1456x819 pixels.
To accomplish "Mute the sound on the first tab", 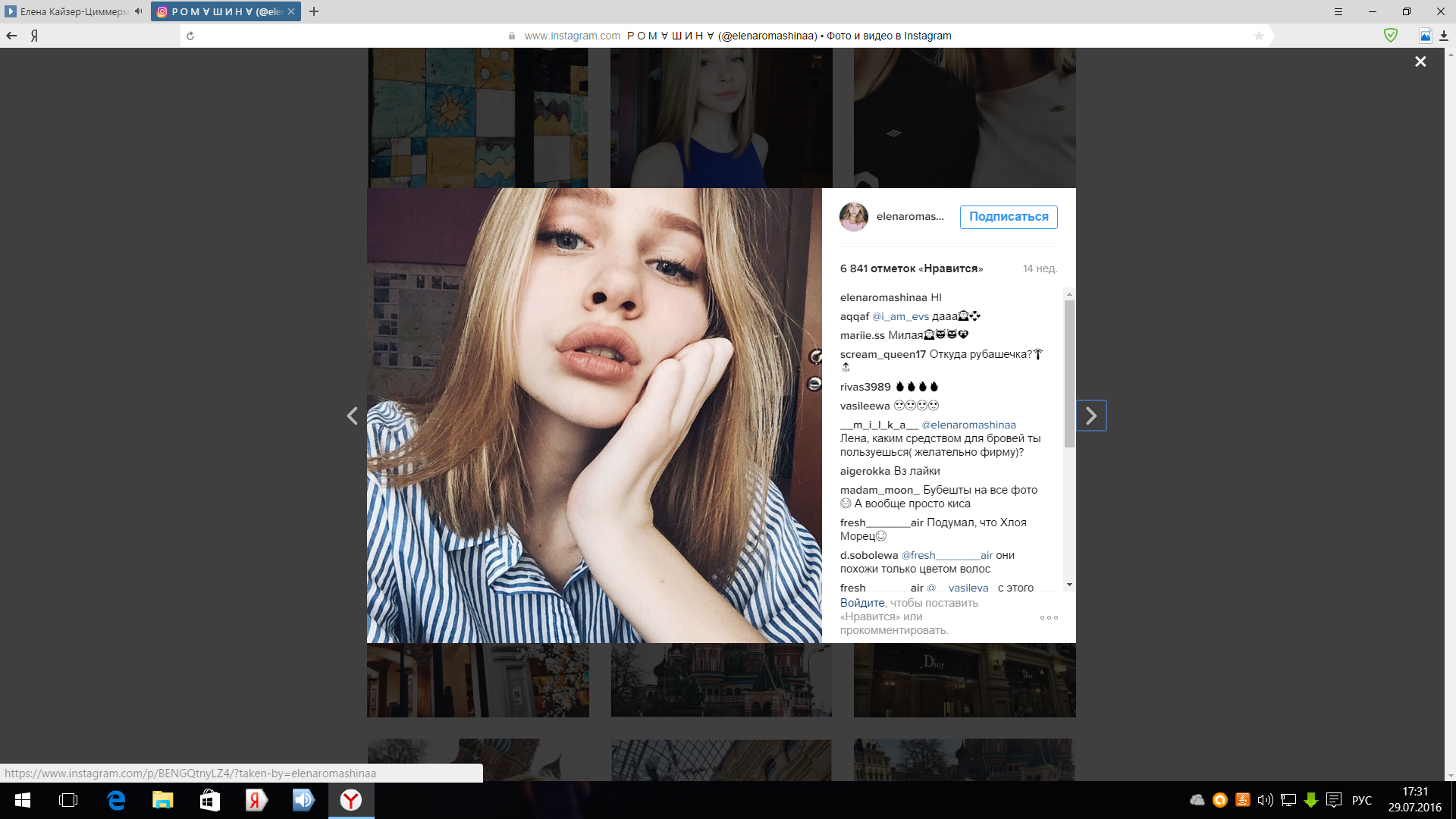I will [138, 11].
